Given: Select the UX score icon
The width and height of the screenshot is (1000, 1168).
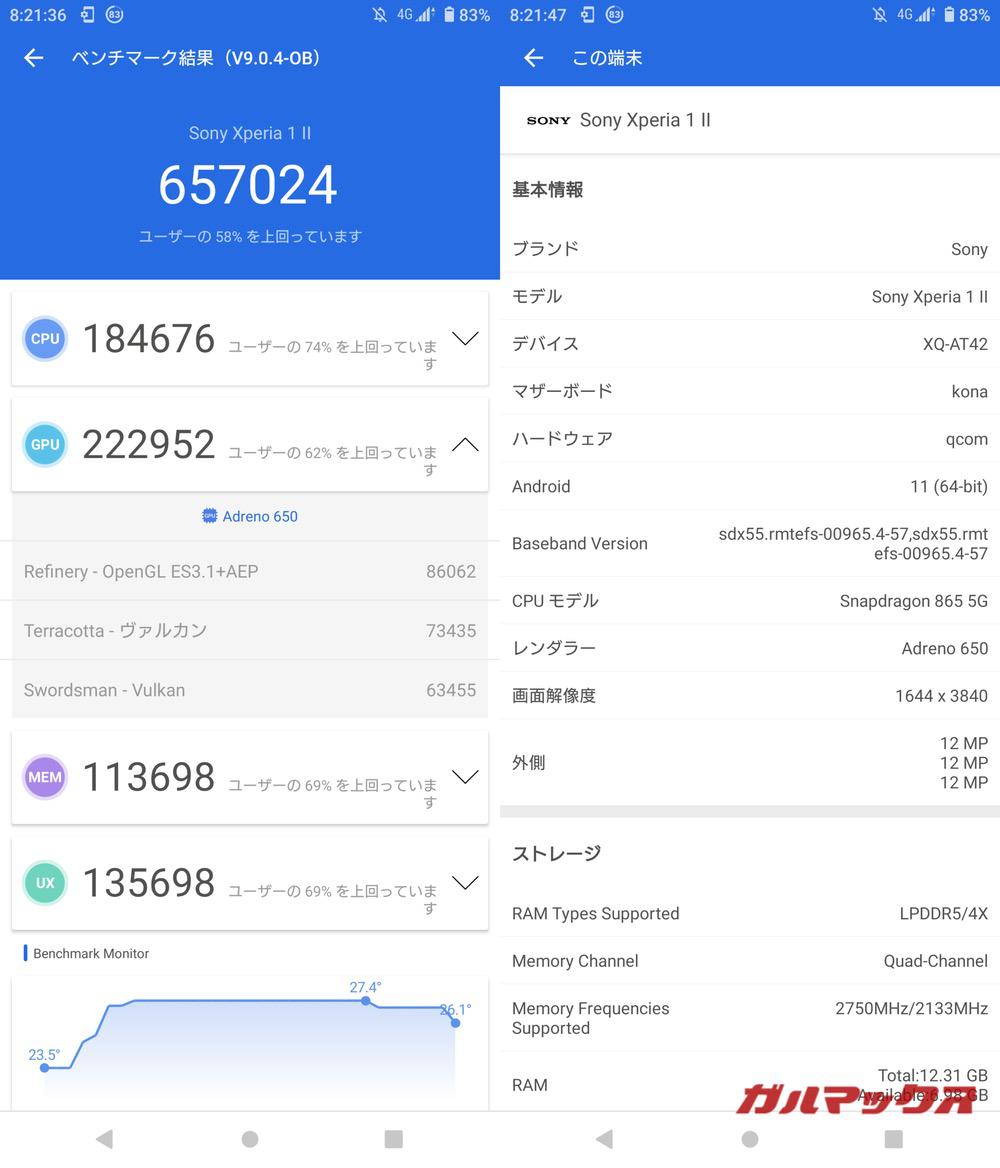Looking at the screenshot, I should [44, 883].
